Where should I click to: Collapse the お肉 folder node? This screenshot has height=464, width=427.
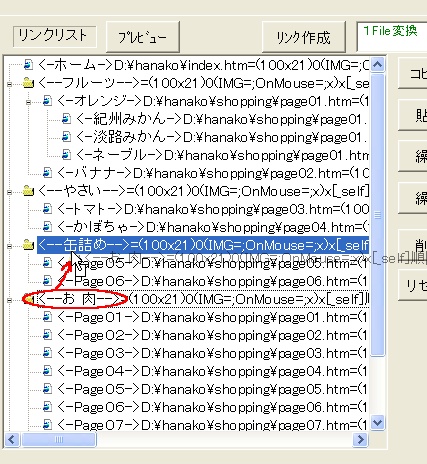pos(10,300)
